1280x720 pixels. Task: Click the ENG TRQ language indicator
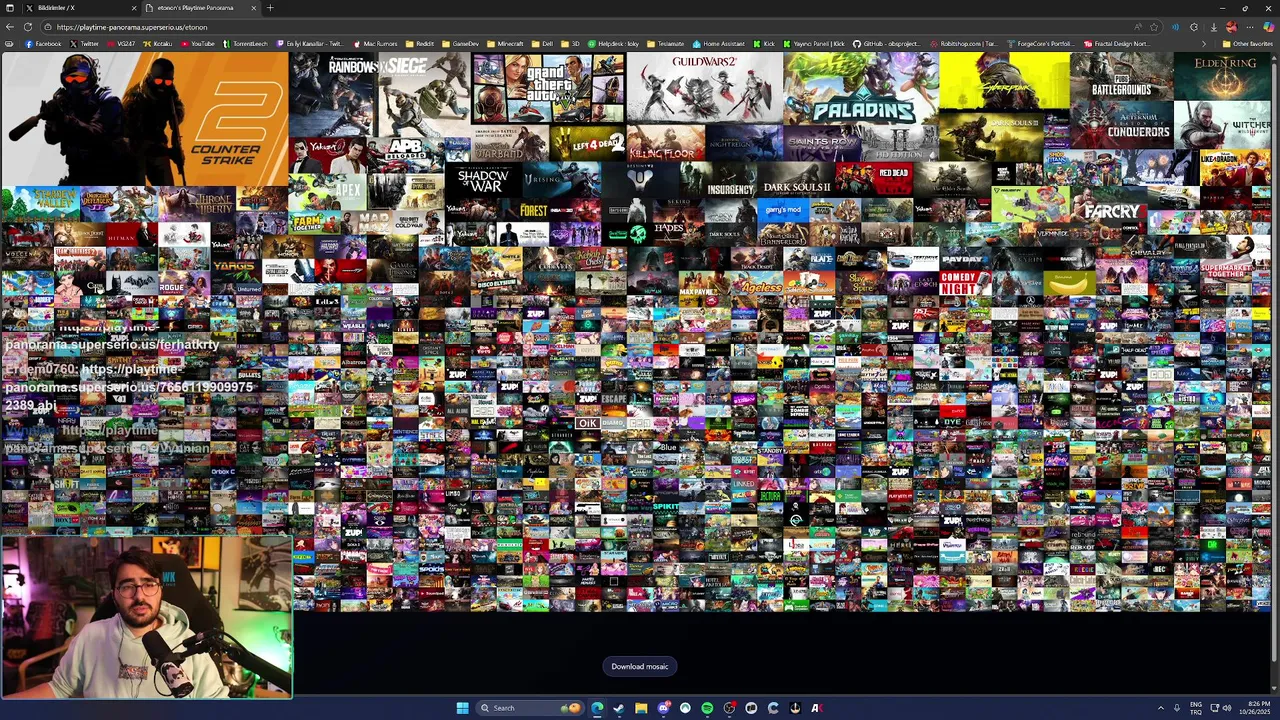pos(1196,708)
